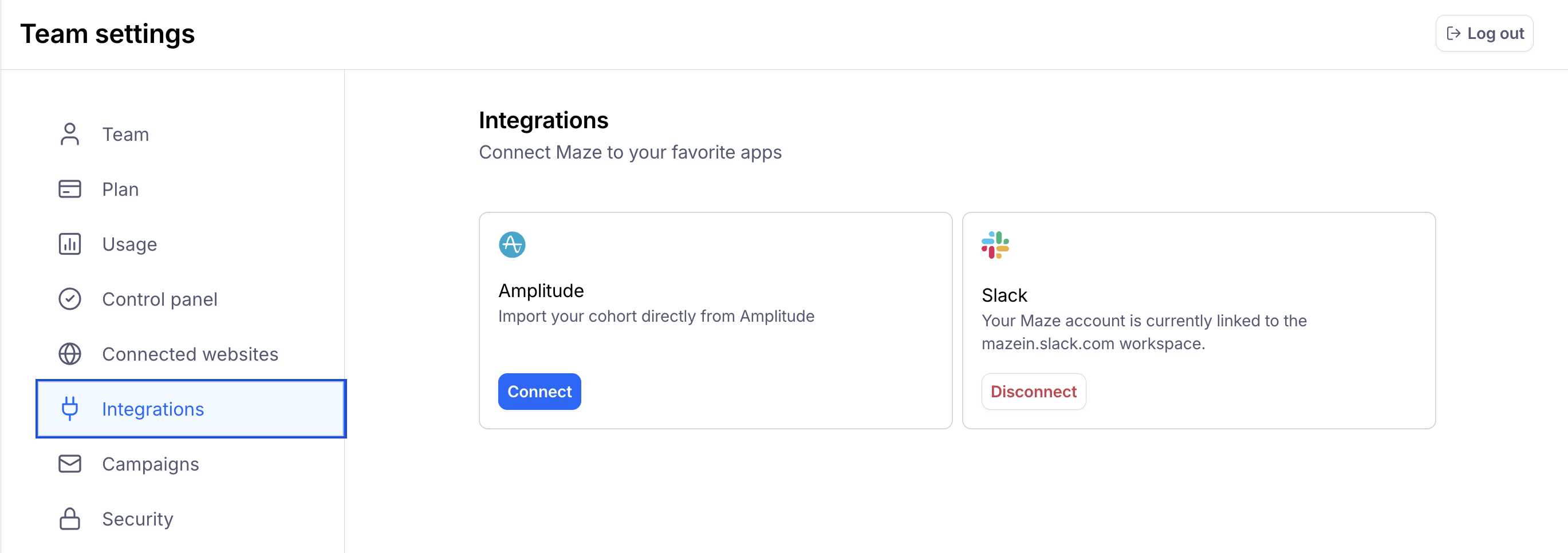1568x553 pixels.
Task: Click the Slack logo icon
Action: 995,245
